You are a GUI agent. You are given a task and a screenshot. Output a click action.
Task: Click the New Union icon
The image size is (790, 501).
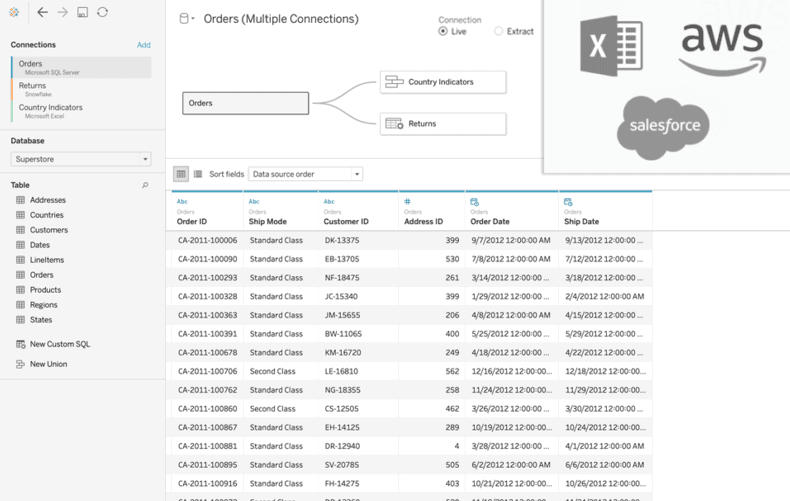coord(20,364)
